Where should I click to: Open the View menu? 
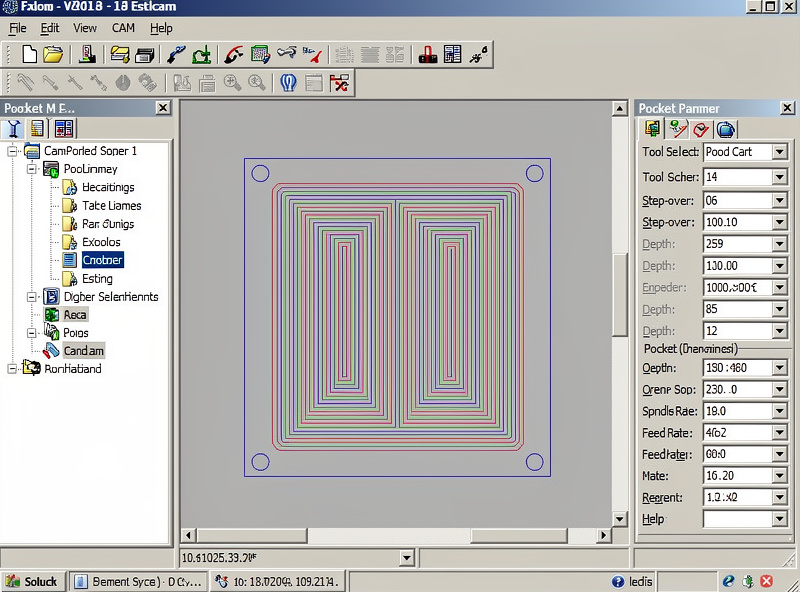click(x=85, y=28)
